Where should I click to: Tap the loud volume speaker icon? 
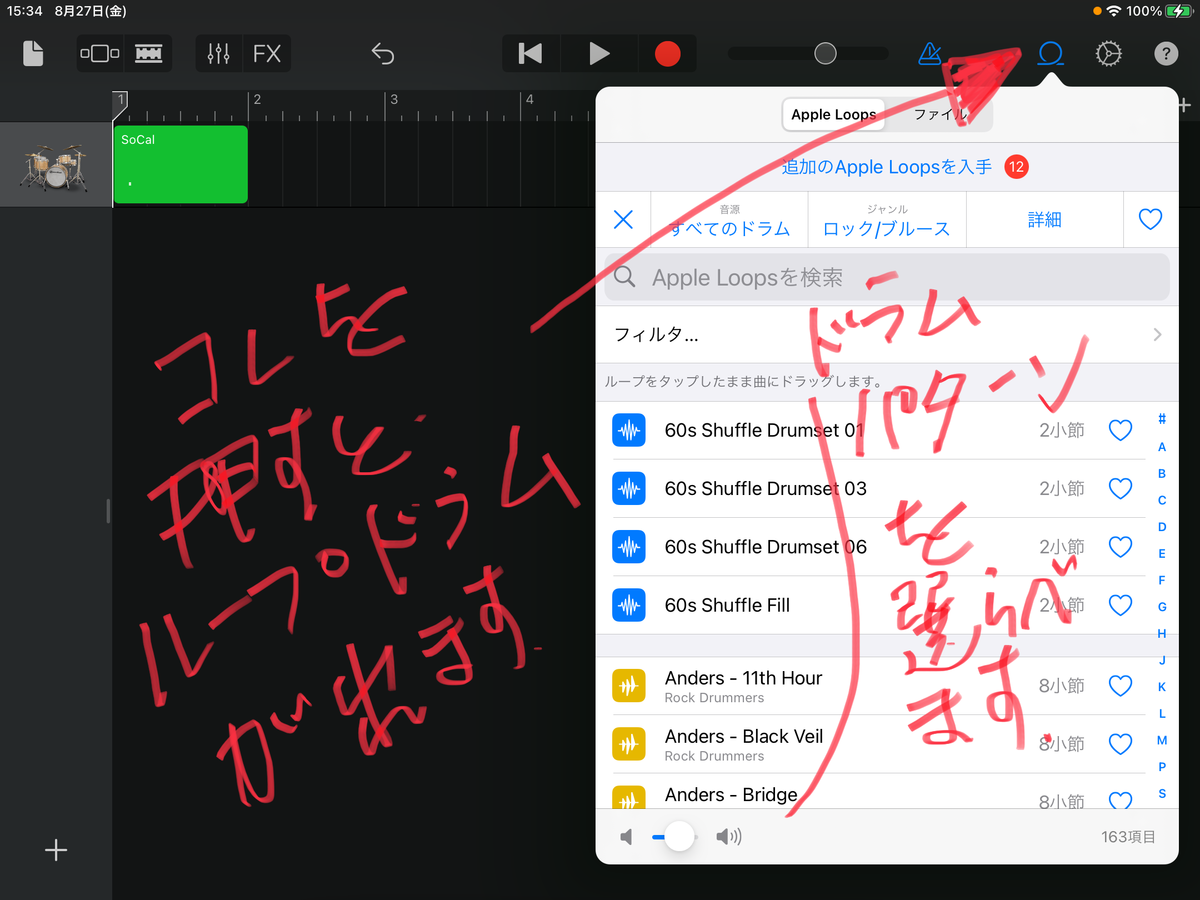(x=729, y=837)
